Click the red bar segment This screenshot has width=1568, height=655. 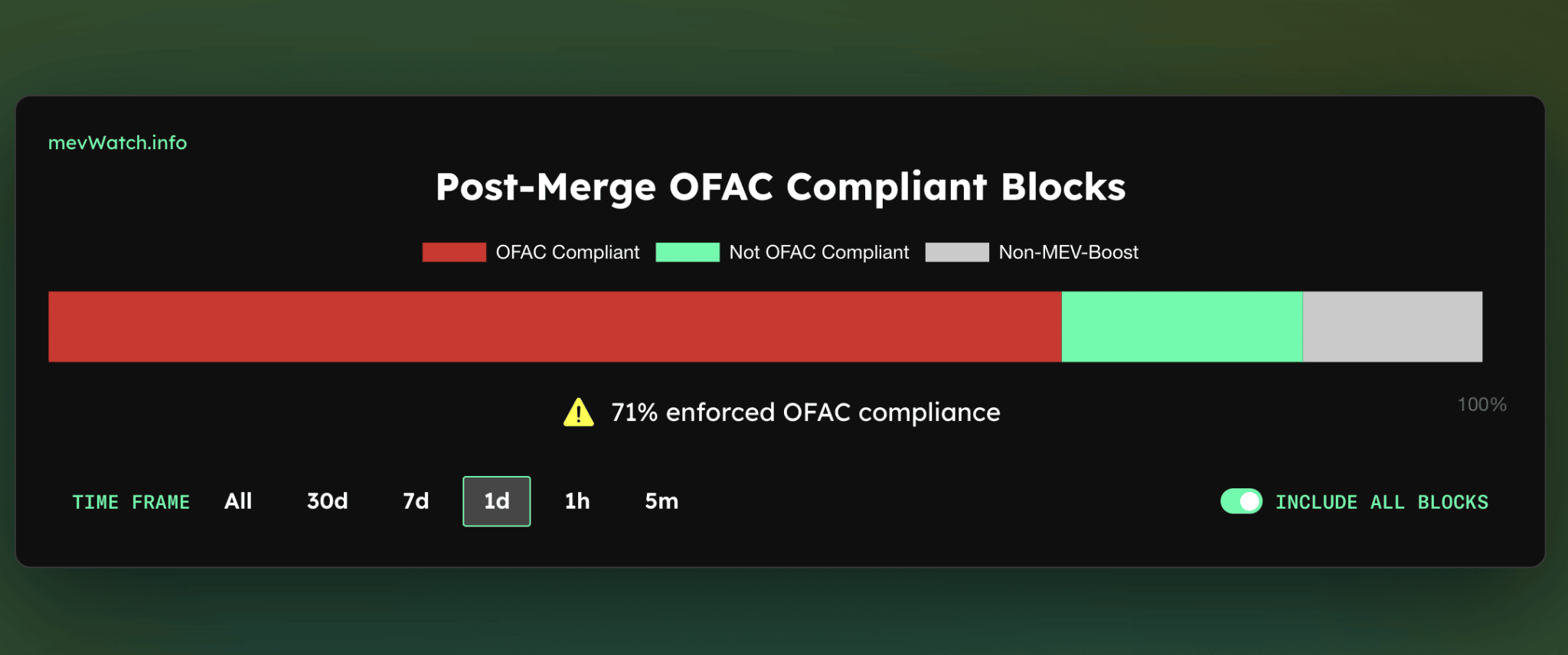pyautogui.click(x=555, y=327)
